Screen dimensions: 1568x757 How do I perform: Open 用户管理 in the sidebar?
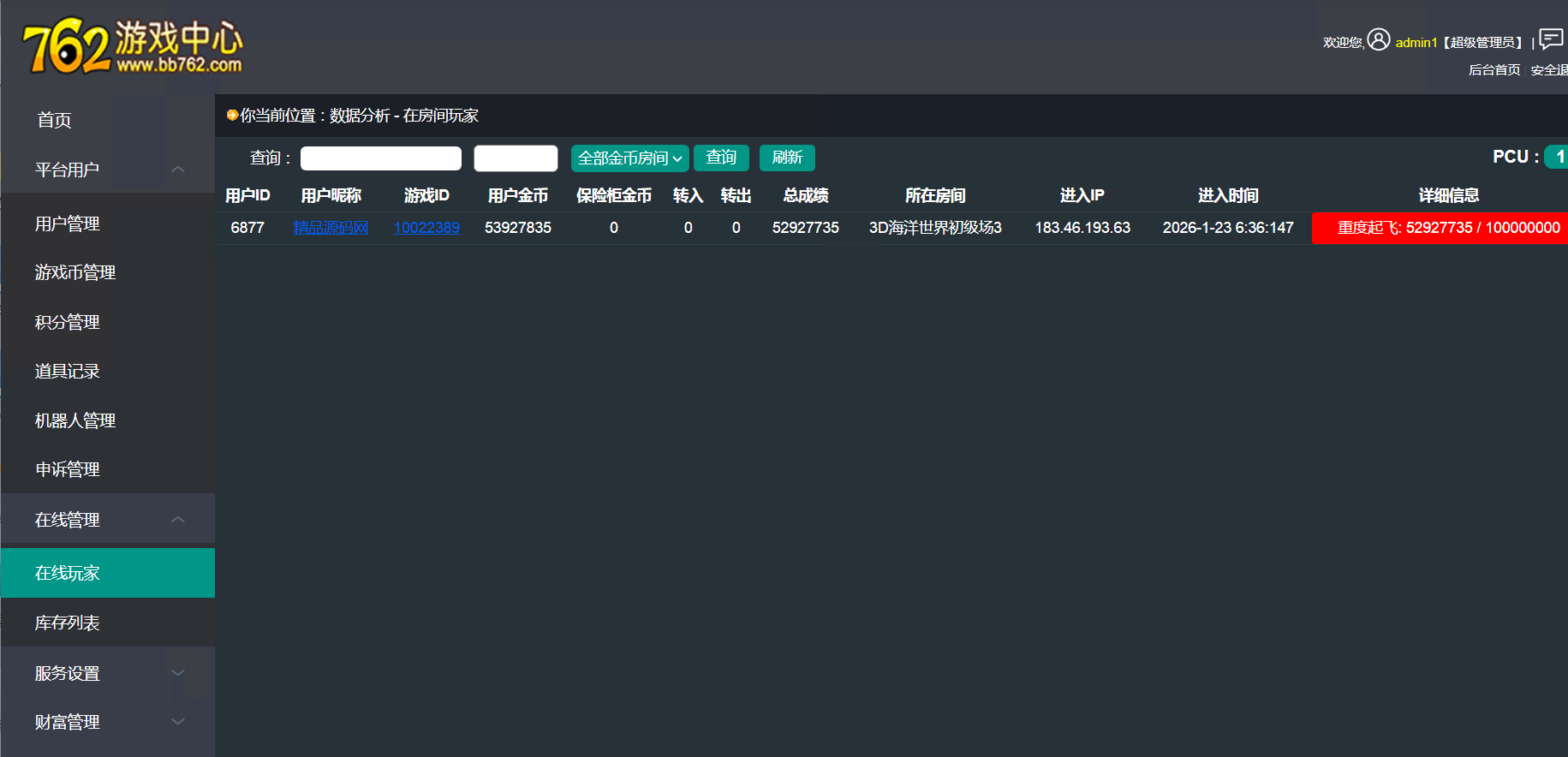click(x=68, y=224)
